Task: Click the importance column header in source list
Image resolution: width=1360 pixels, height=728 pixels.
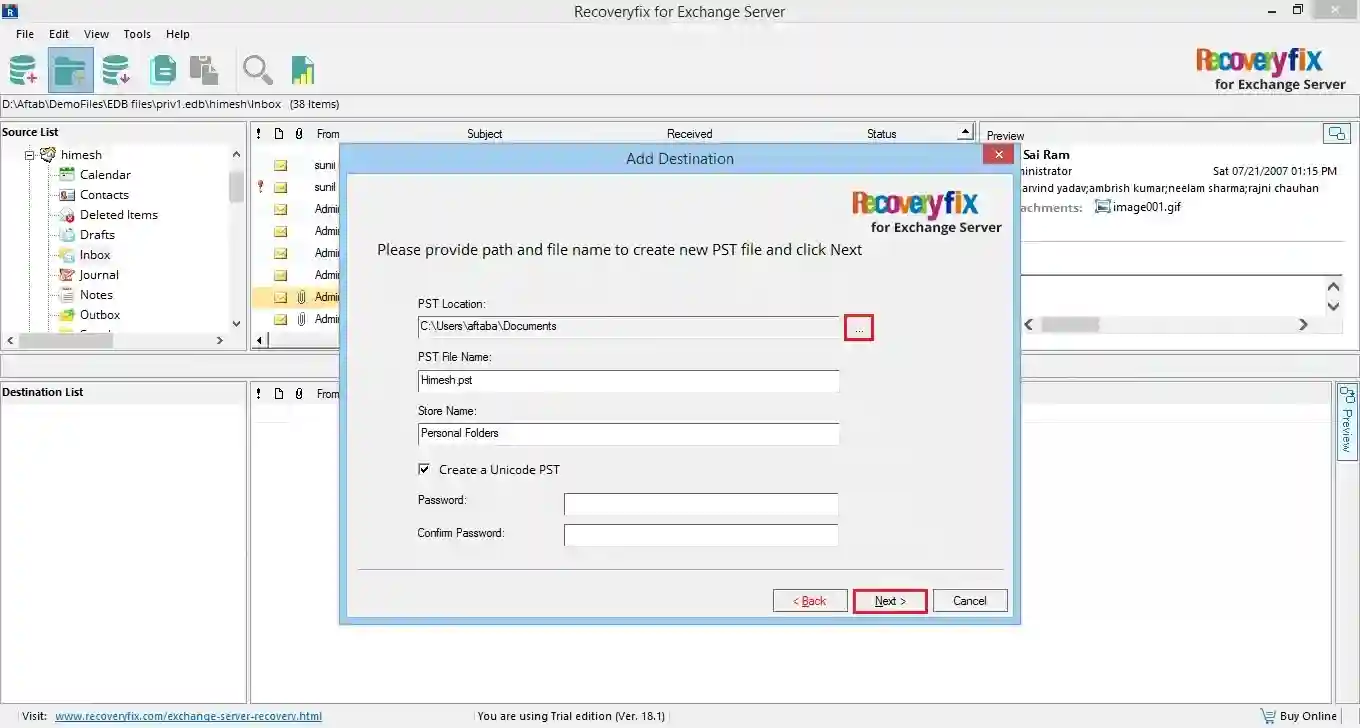Action: pos(259,133)
